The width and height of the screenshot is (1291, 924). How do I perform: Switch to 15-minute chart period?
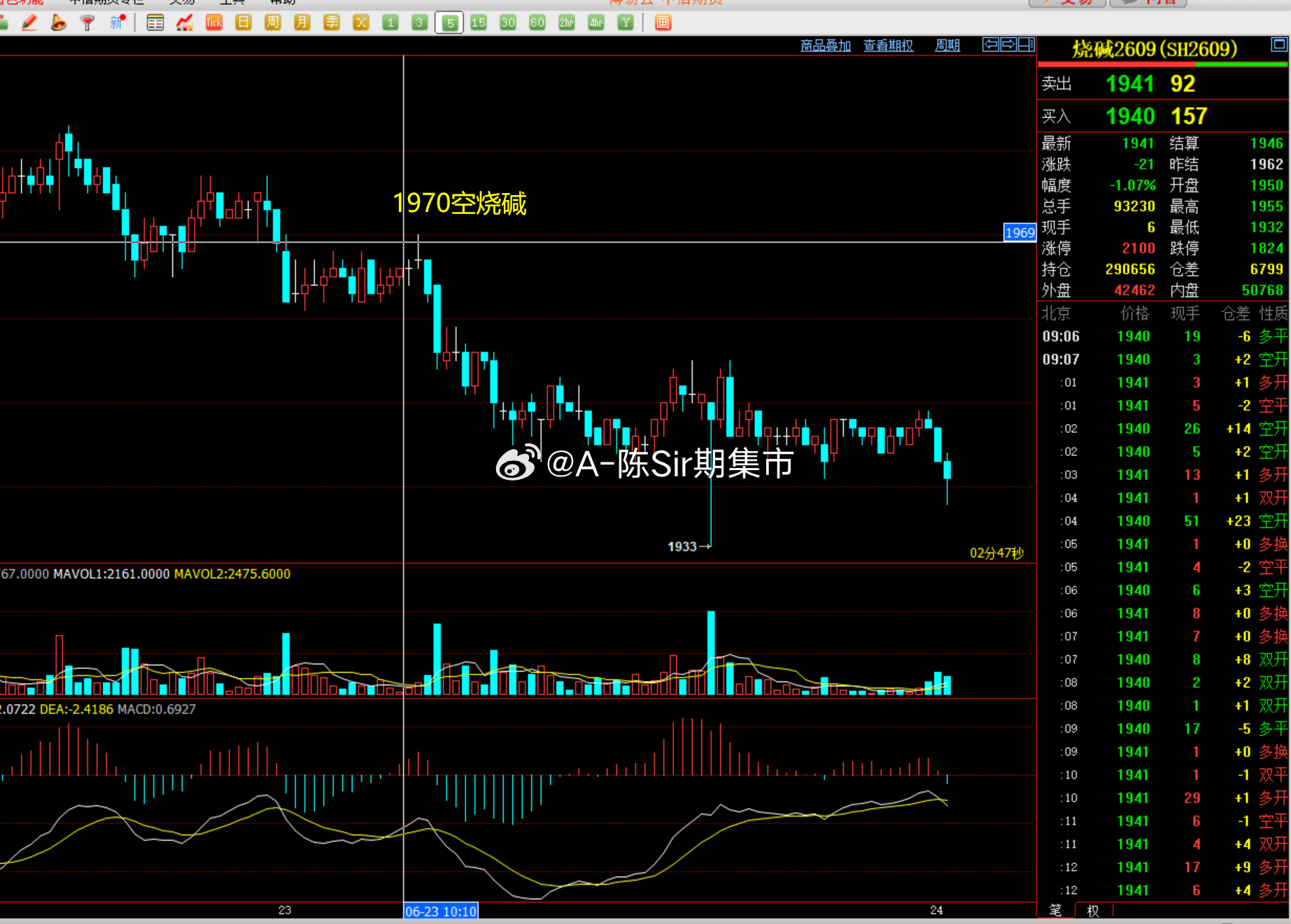[479, 22]
